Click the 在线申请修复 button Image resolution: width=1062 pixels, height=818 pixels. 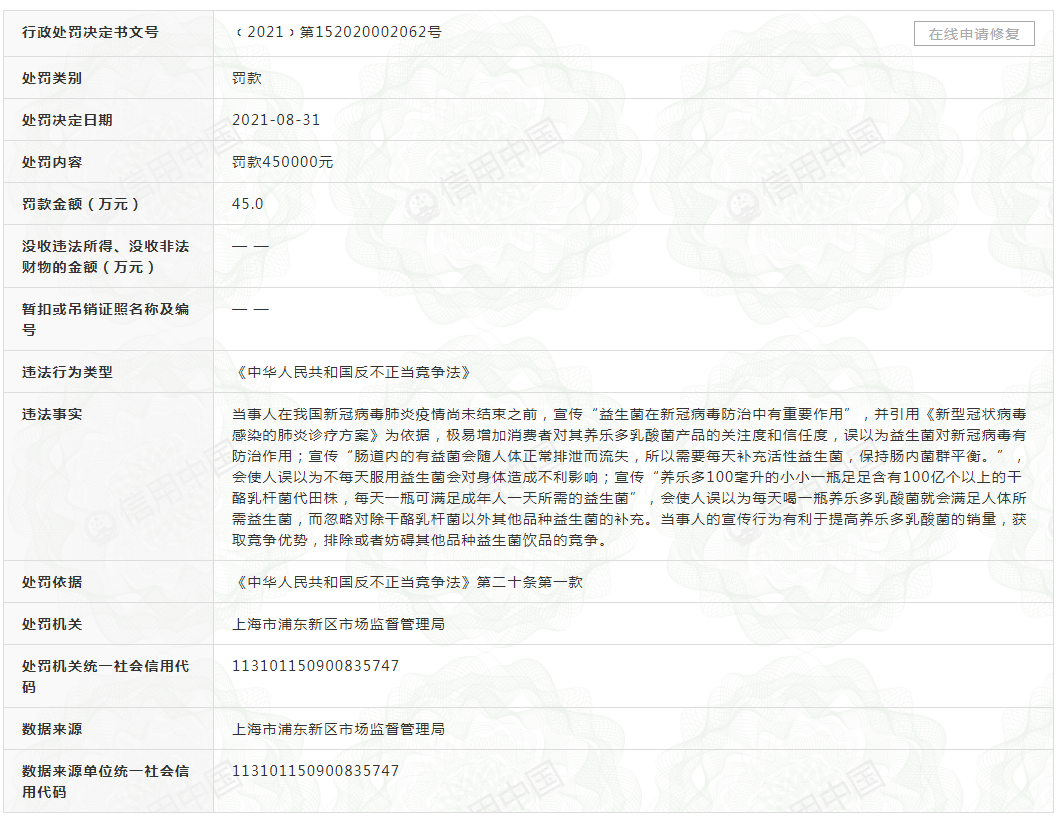click(974, 34)
